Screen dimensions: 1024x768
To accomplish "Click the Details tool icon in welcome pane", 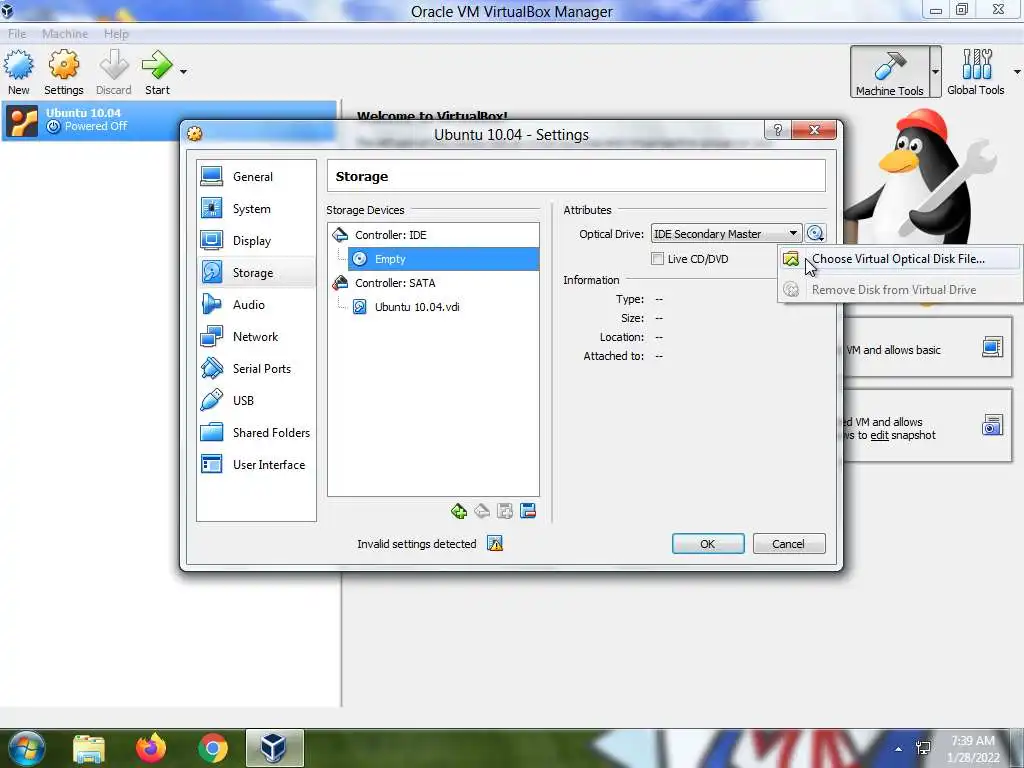I will point(993,347).
